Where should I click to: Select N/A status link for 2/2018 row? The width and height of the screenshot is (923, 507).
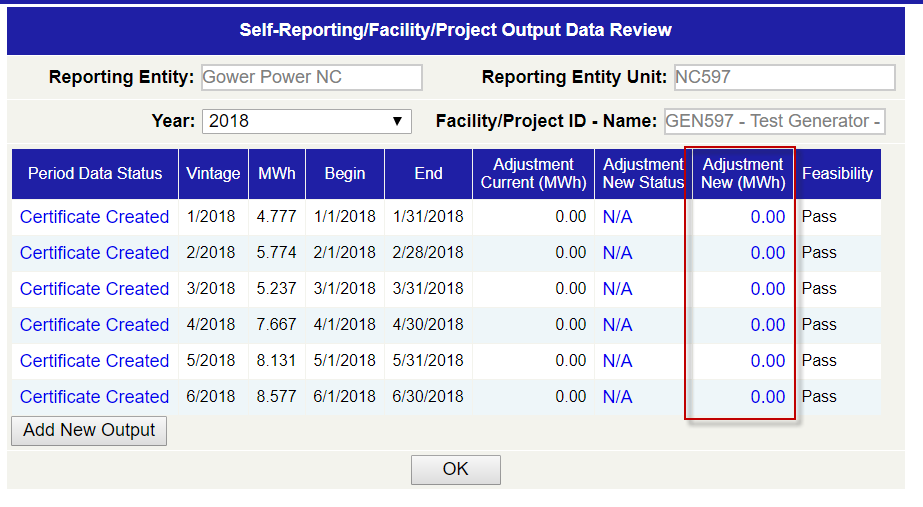pos(617,253)
